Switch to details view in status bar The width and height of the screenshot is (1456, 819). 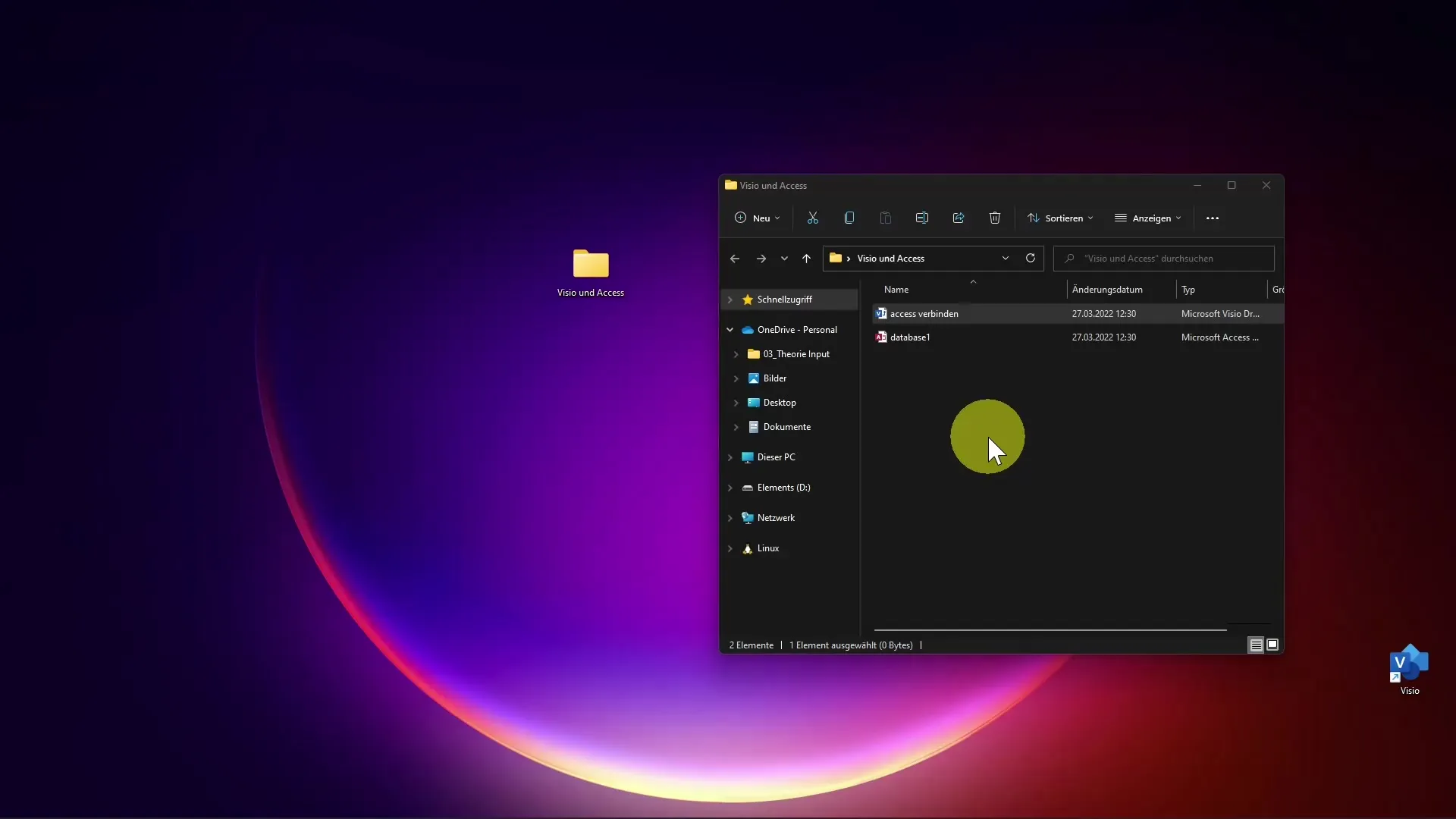(1256, 645)
